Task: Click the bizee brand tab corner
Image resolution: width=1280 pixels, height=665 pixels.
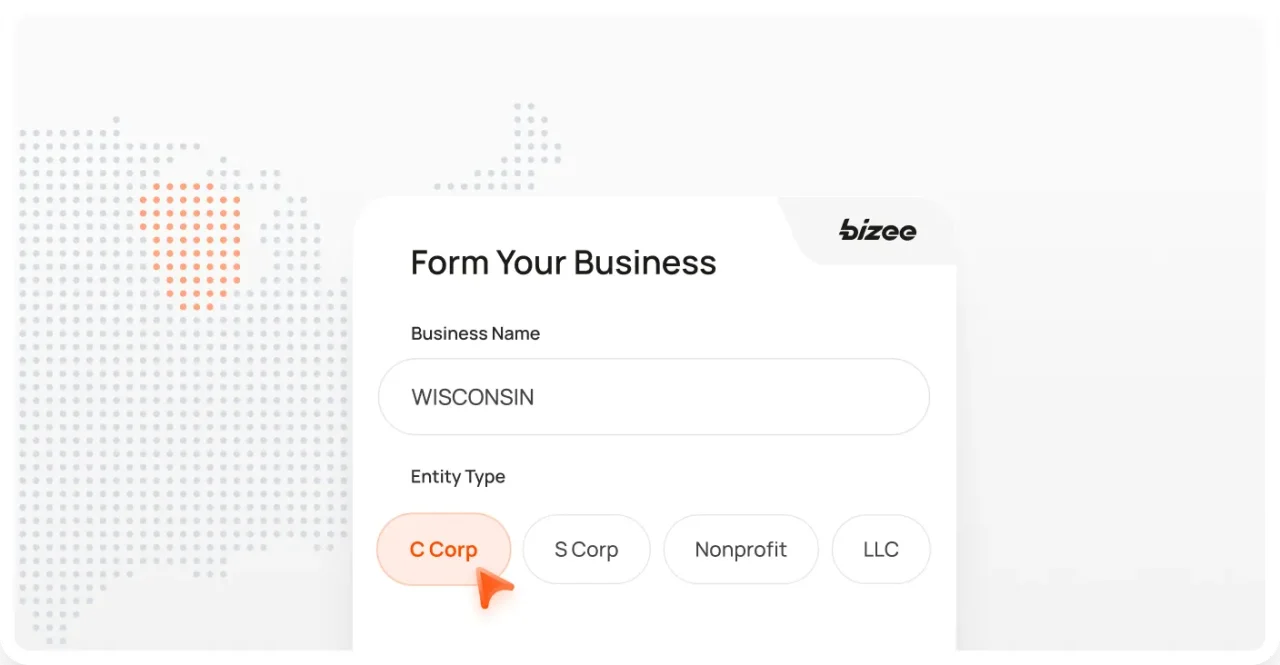Action: point(870,230)
